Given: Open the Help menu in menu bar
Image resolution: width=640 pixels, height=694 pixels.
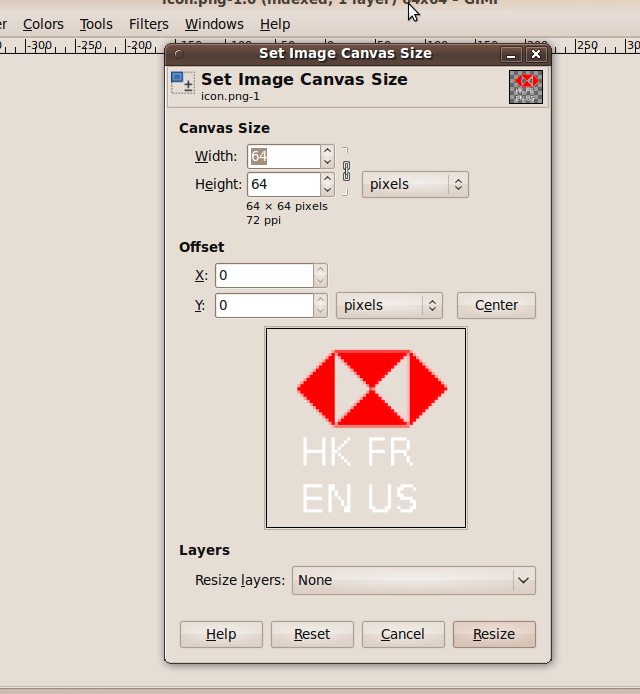Looking at the screenshot, I should 275,24.
